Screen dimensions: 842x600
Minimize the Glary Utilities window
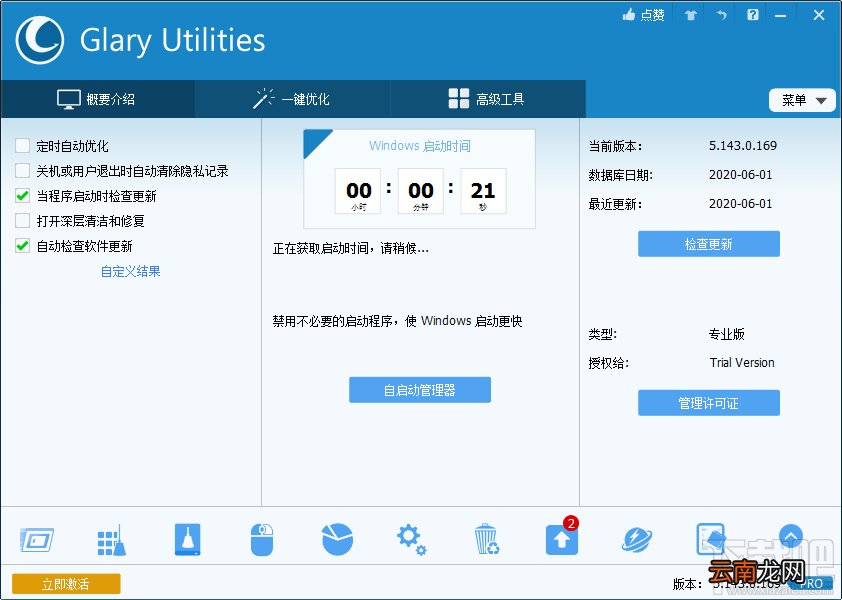[x=781, y=15]
